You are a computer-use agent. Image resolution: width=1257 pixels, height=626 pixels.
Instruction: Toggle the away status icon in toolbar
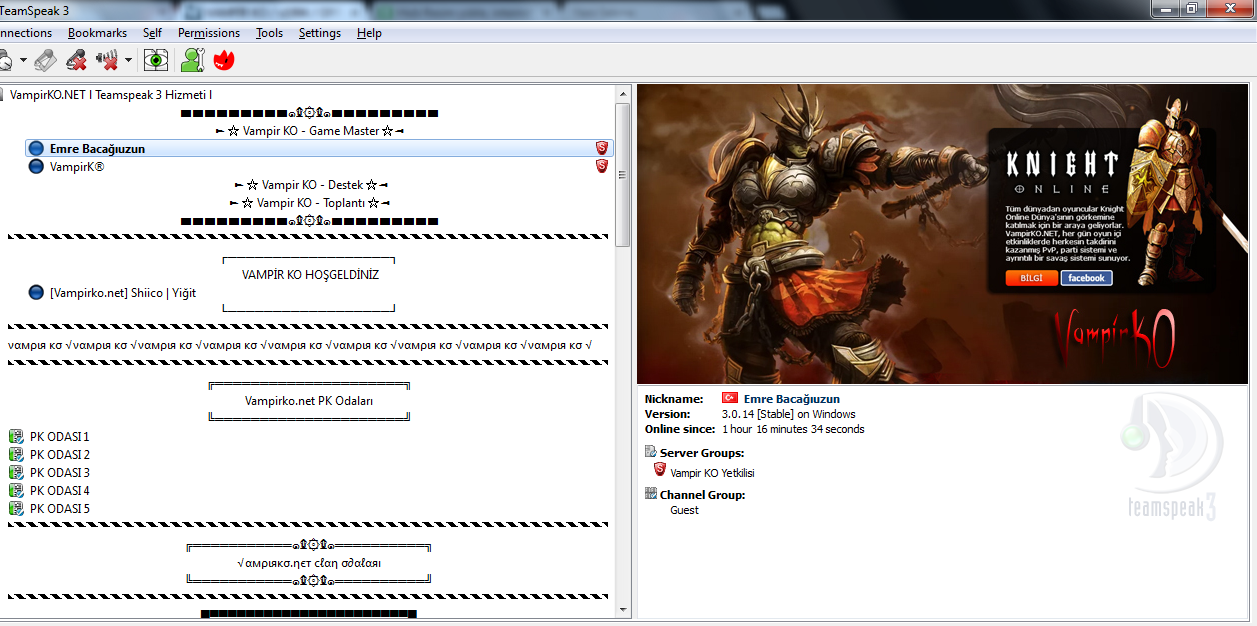point(5,61)
